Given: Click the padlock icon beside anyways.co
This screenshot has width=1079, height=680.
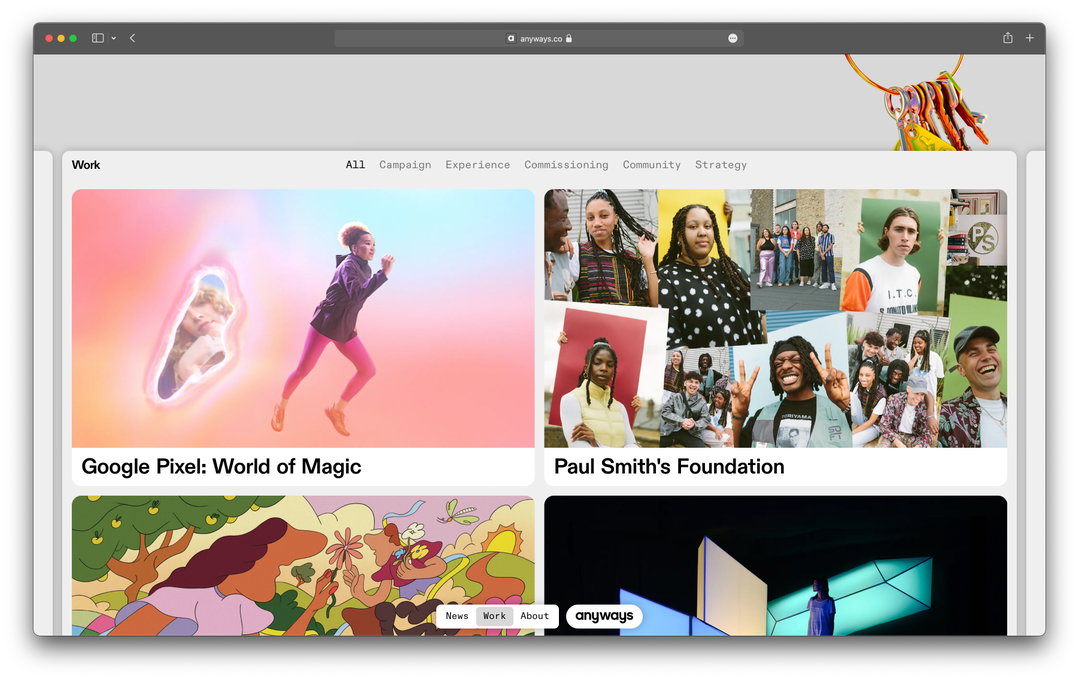Looking at the screenshot, I should point(569,39).
